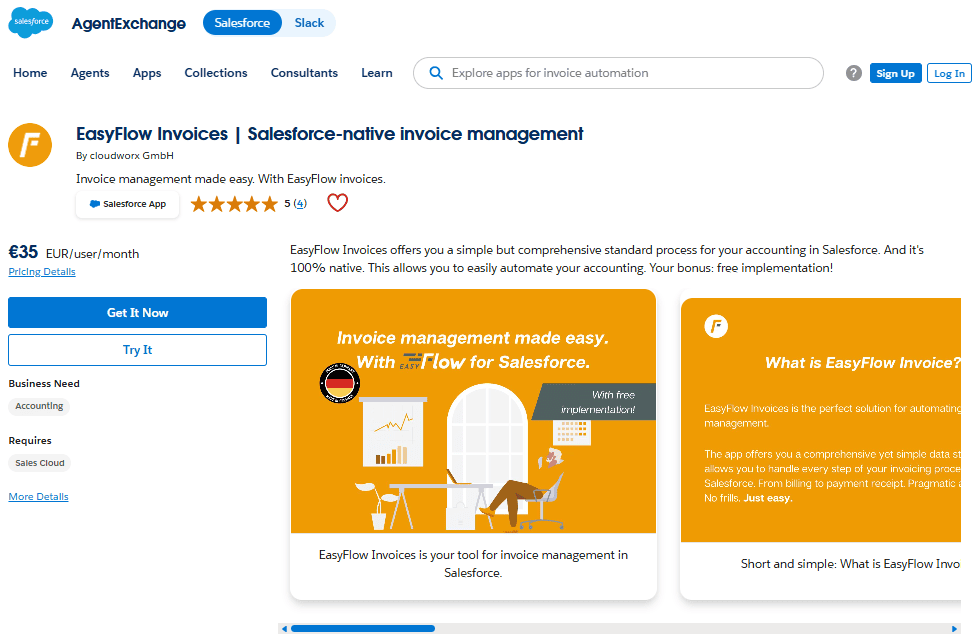Viewport: 977px width, 643px height.
Task: Open the help question mark icon
Action: click(x=854, y=73)
